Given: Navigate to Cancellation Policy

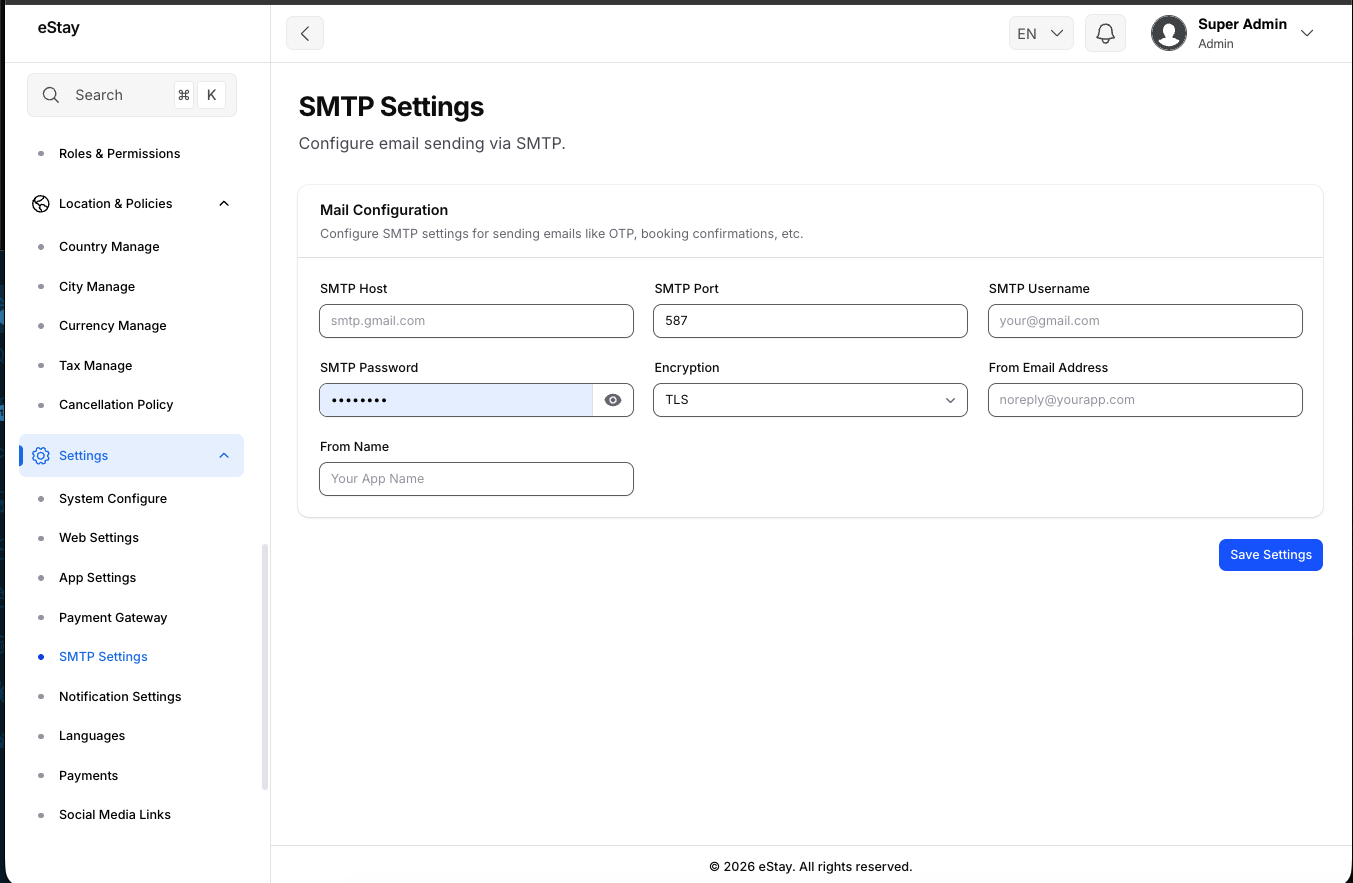Looking at the screenshot, I should tap(116, 405).
